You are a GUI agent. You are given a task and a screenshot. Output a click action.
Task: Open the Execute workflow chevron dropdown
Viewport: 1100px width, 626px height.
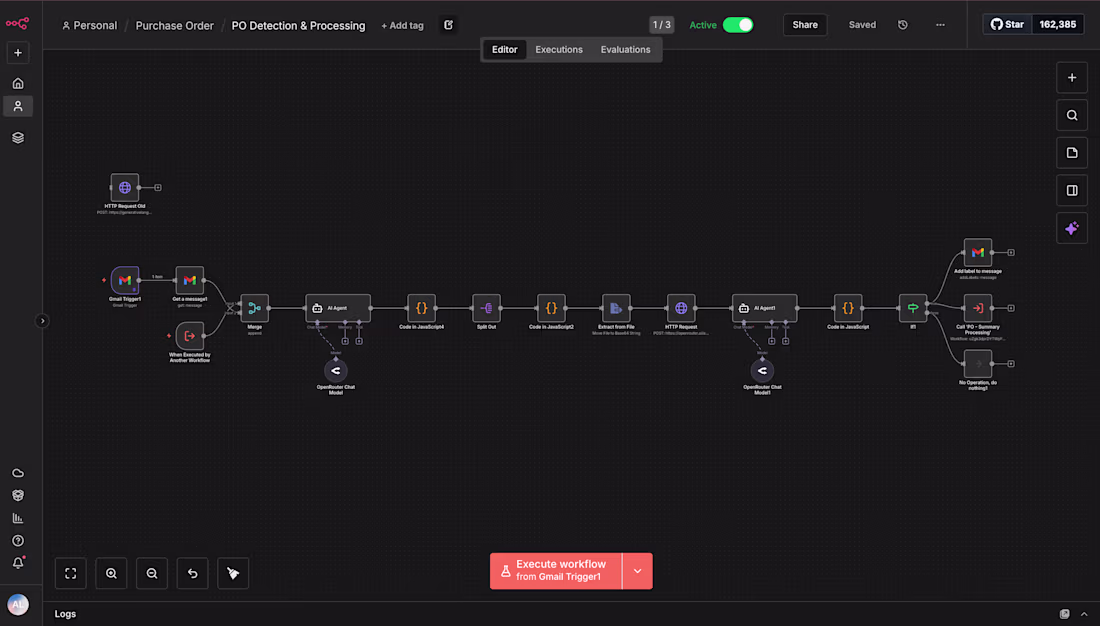[637, 570]
